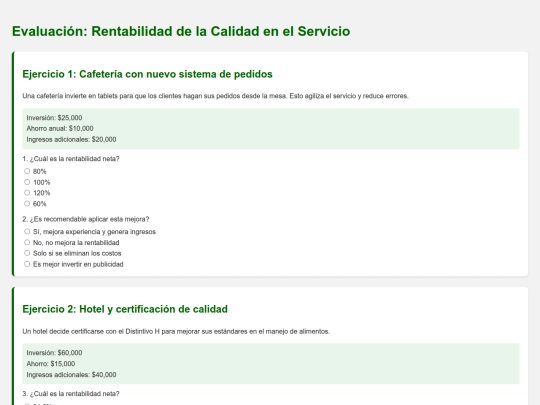Screen dimensions: 540x405
Task: Select the 100% answer option
Action: [x=27, y=182]
